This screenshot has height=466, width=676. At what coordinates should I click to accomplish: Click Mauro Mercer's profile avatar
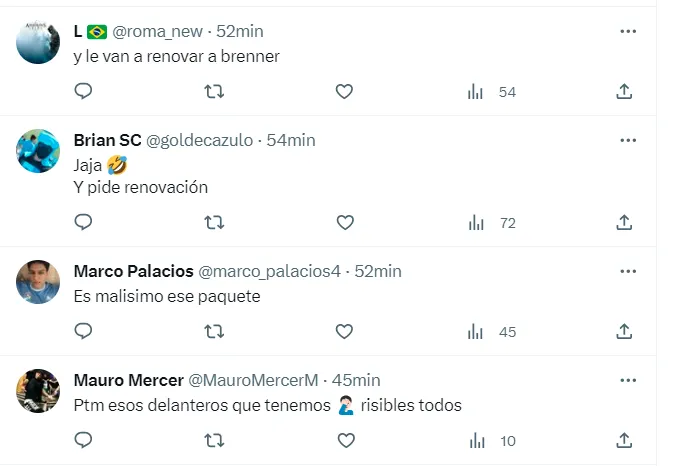coord(38,391)
